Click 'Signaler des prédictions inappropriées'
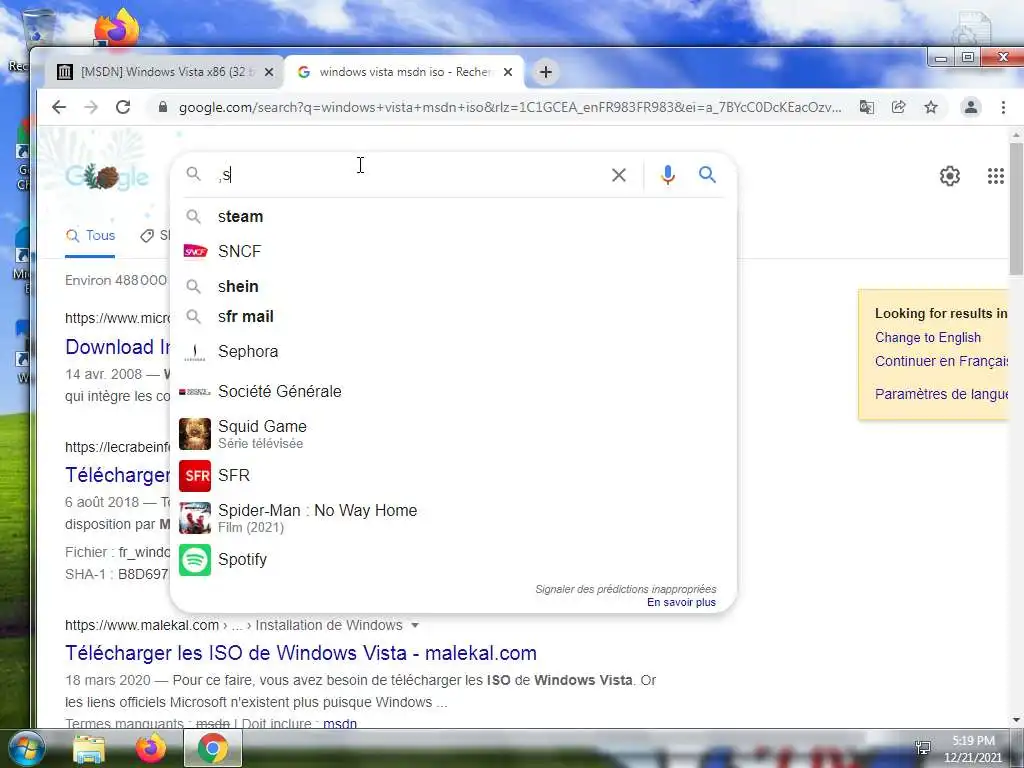The height and width of the screenshot is (768, 1024). pos(626,589)
